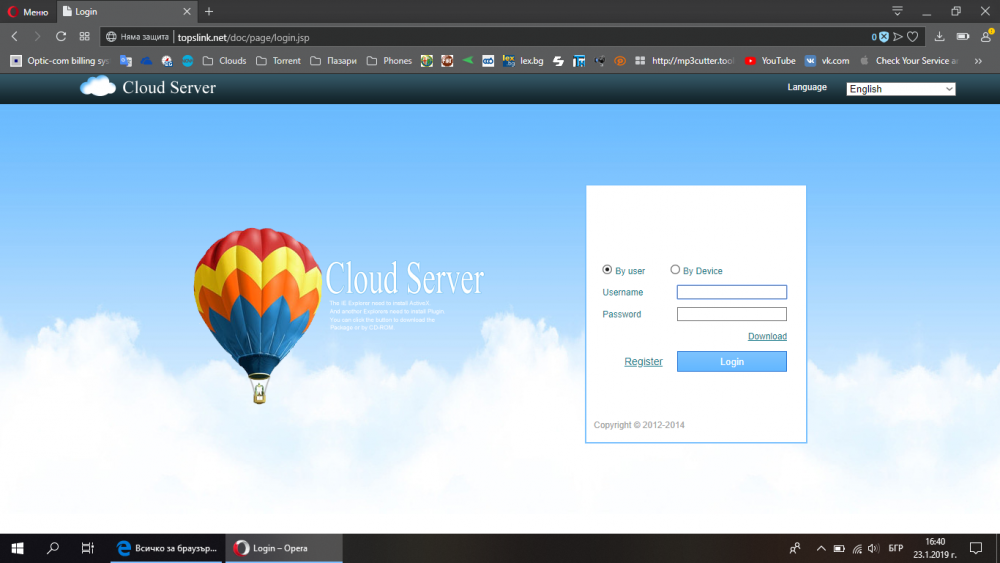Click the Cloud Server header logo
Screen dimensions: 1000x563
pos(148,87)
